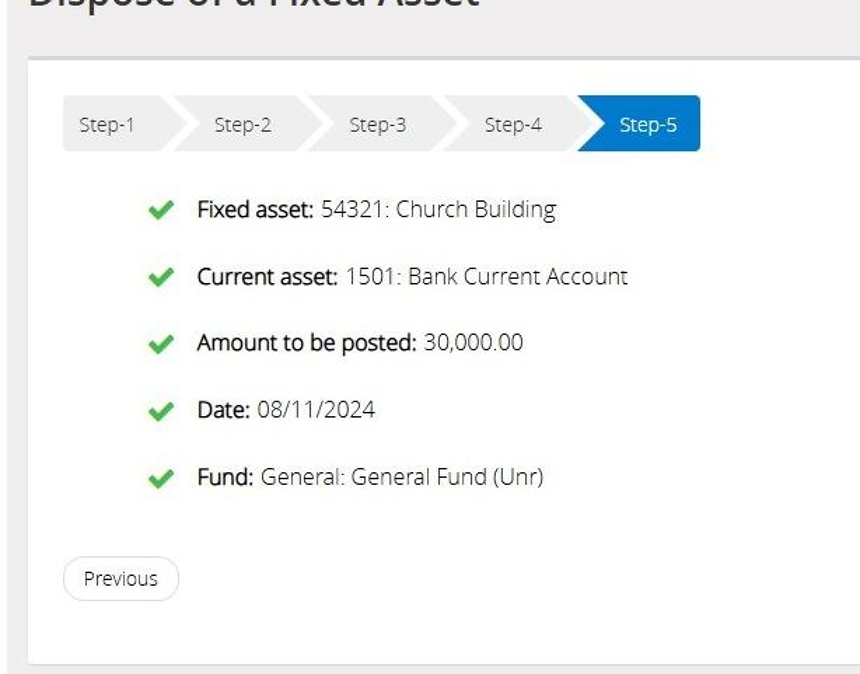Switch to Step-2 in the wizard
Viewport: 860px width, 674px height.
click(242, 125)
